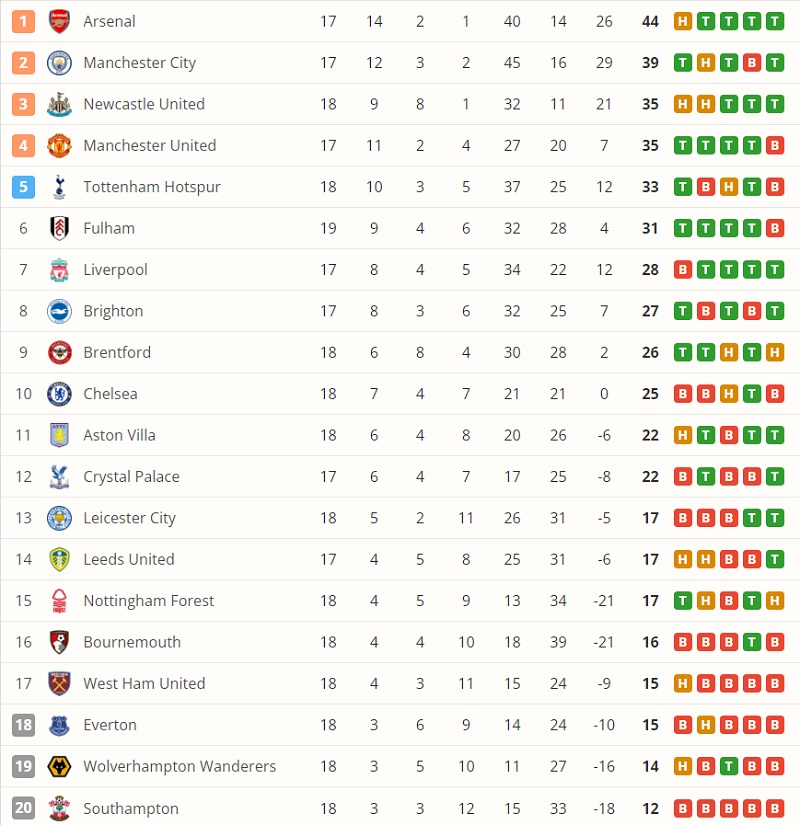Image resolution: width=800 pixels, height=825 pixels.
Task: Click the Manchester City club badge
Action: click(59, 62)
